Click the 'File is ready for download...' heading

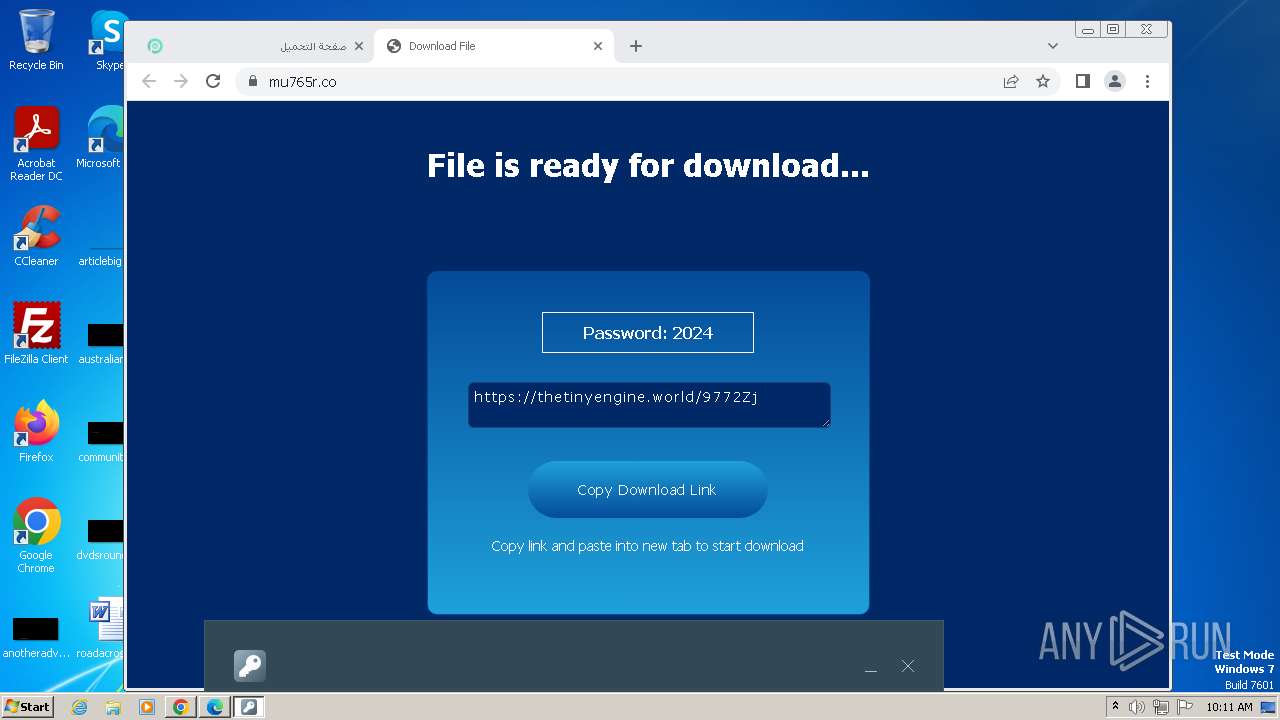pos(648,165)
